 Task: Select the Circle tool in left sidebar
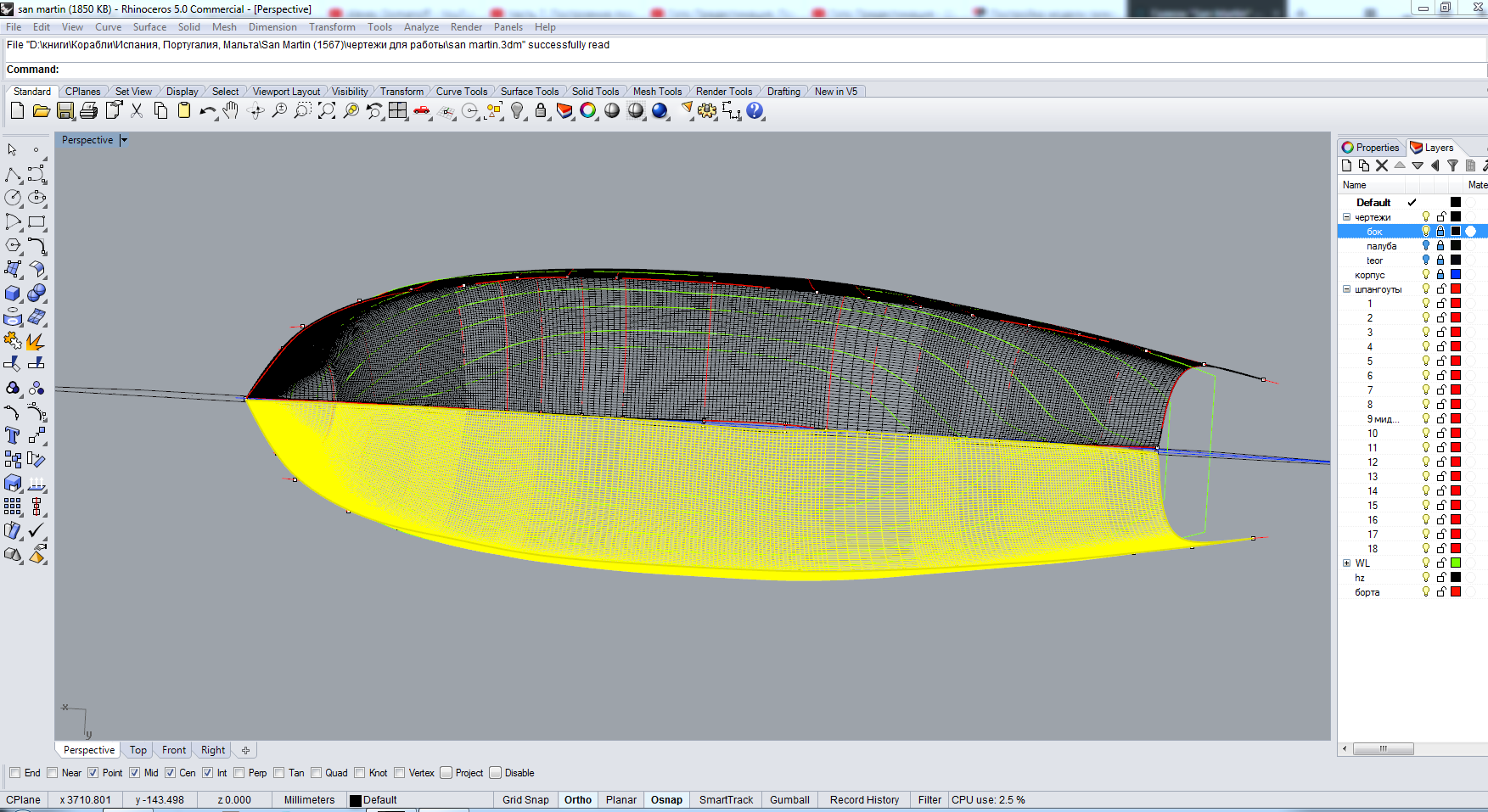point(13,198)
